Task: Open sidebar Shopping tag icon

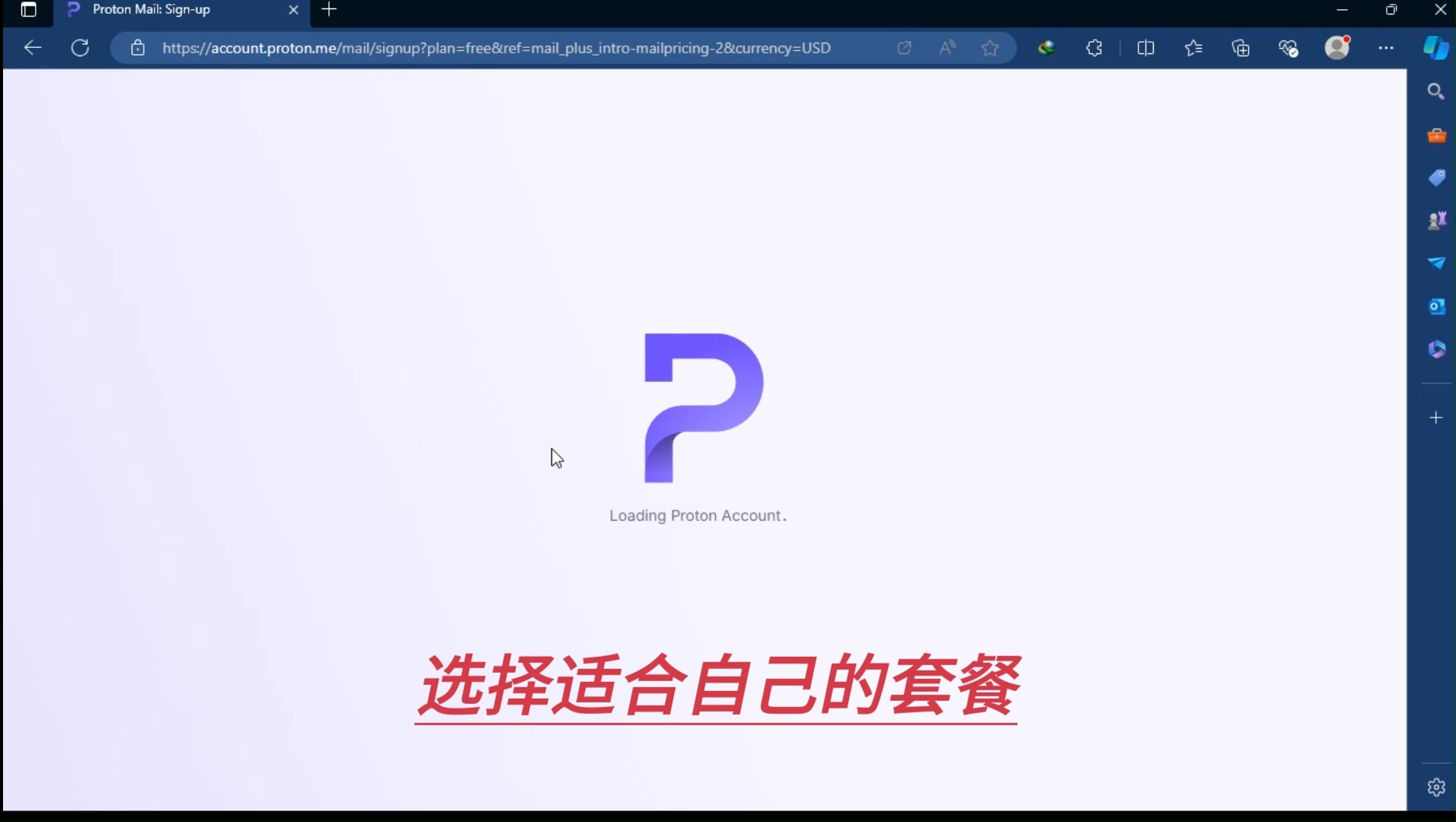Action: 1436,177
